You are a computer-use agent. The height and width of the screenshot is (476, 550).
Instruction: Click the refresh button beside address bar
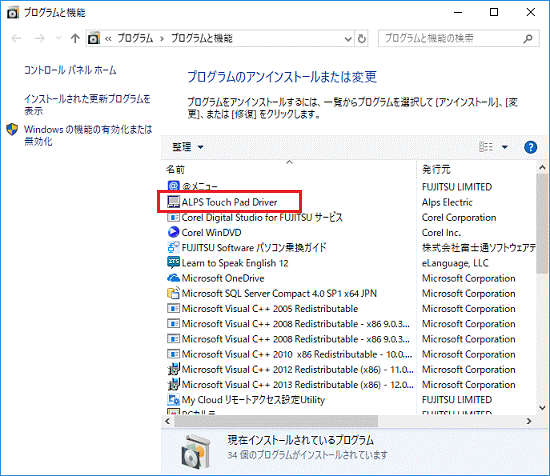pos(362,38)
